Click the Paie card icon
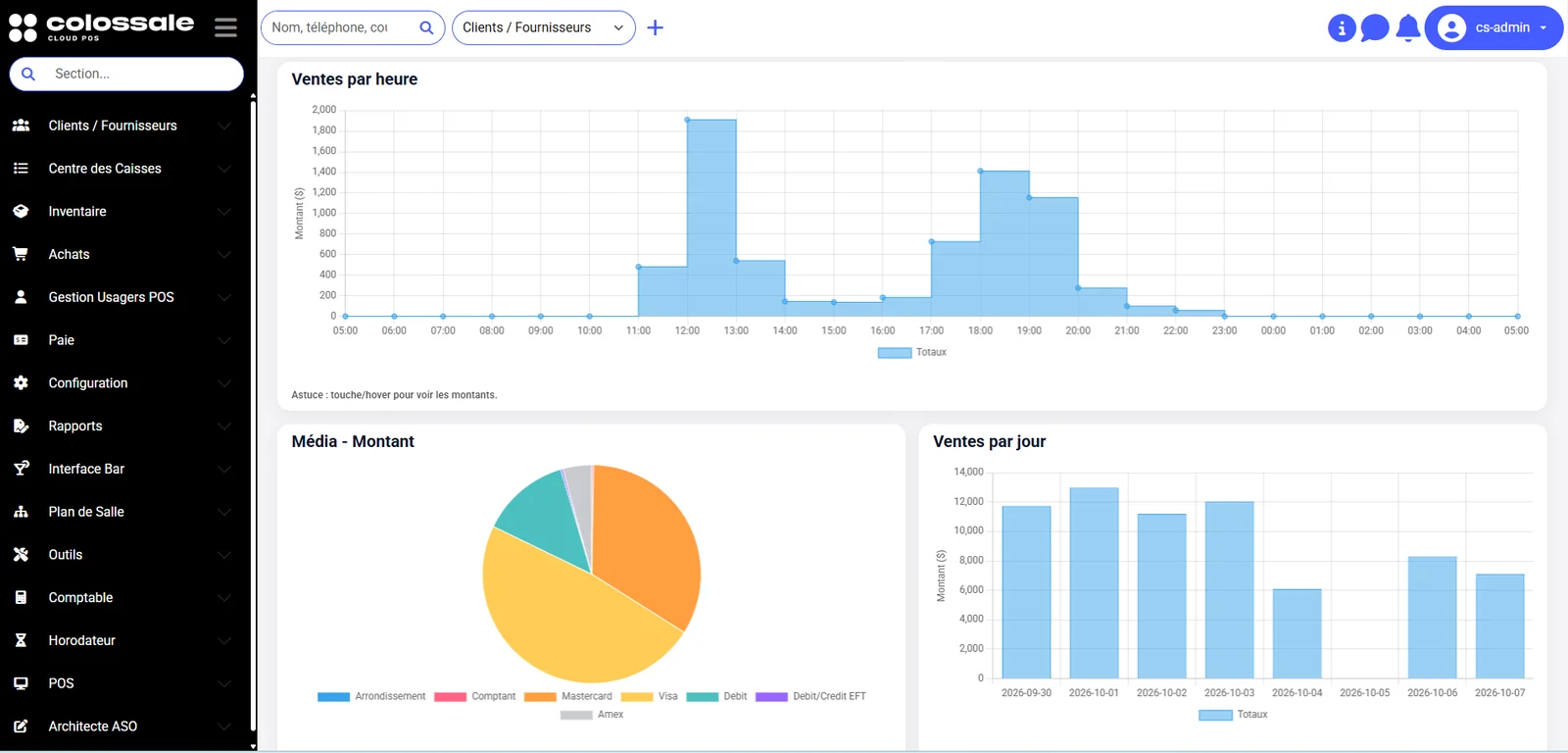1568x753 pixels. [x=21, y=340]
